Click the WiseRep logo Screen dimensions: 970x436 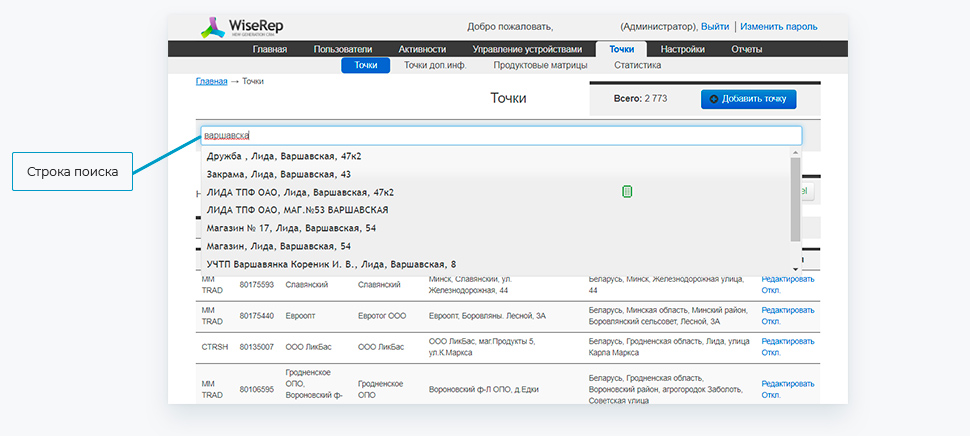point(242,28)
